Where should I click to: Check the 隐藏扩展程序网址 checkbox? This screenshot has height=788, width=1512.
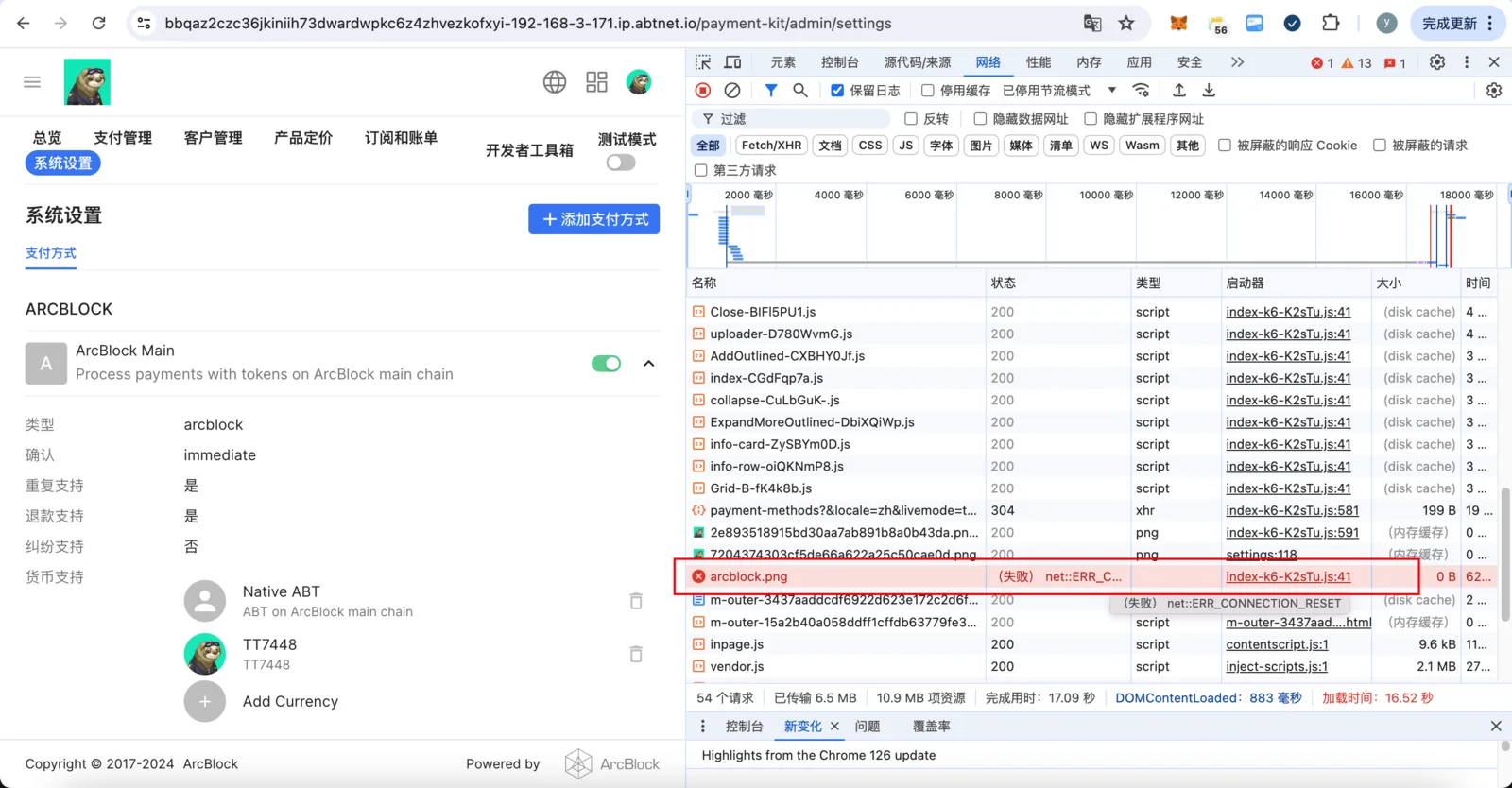(1091, 119)
